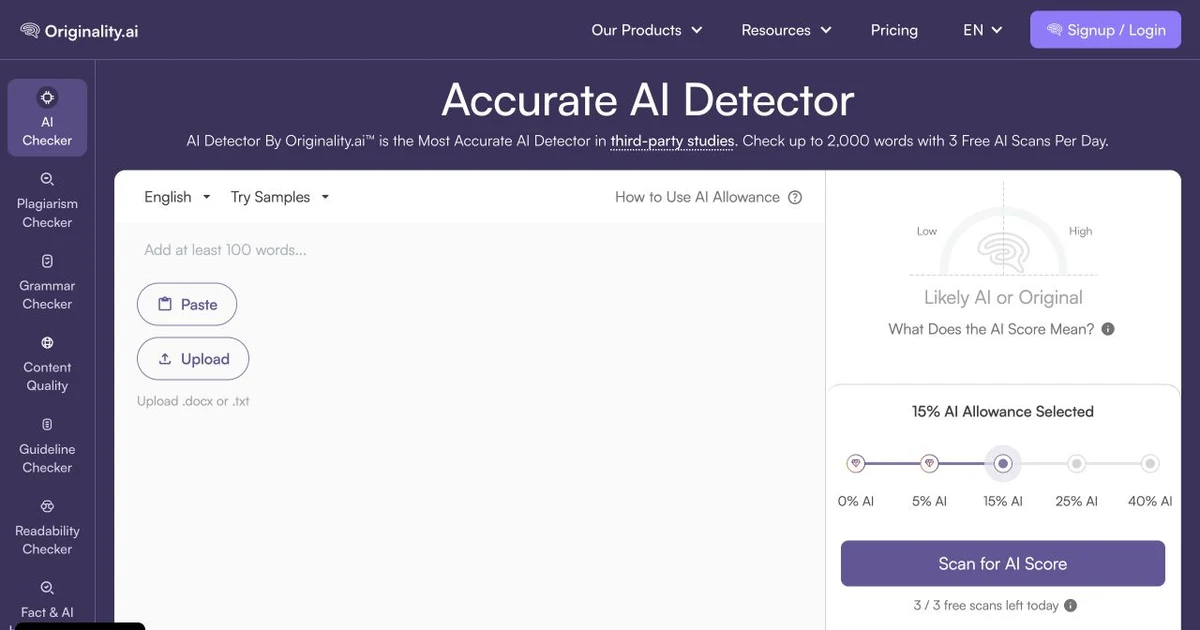Select the 15% AI allowance option
1200x630 pixels.
point(1003,464)
